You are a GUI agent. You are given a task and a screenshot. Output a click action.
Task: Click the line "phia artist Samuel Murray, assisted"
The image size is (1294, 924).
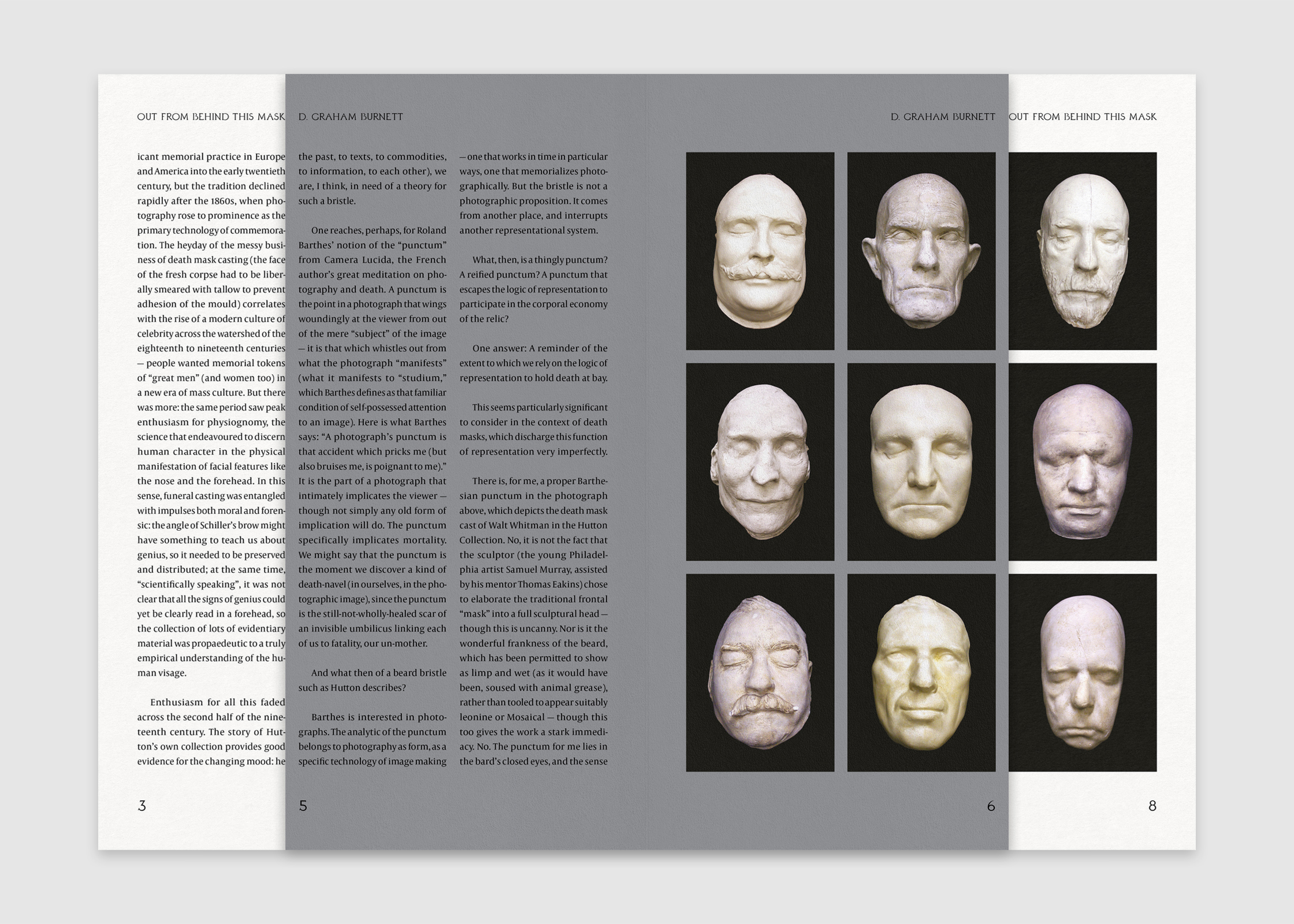click(533, 569)
